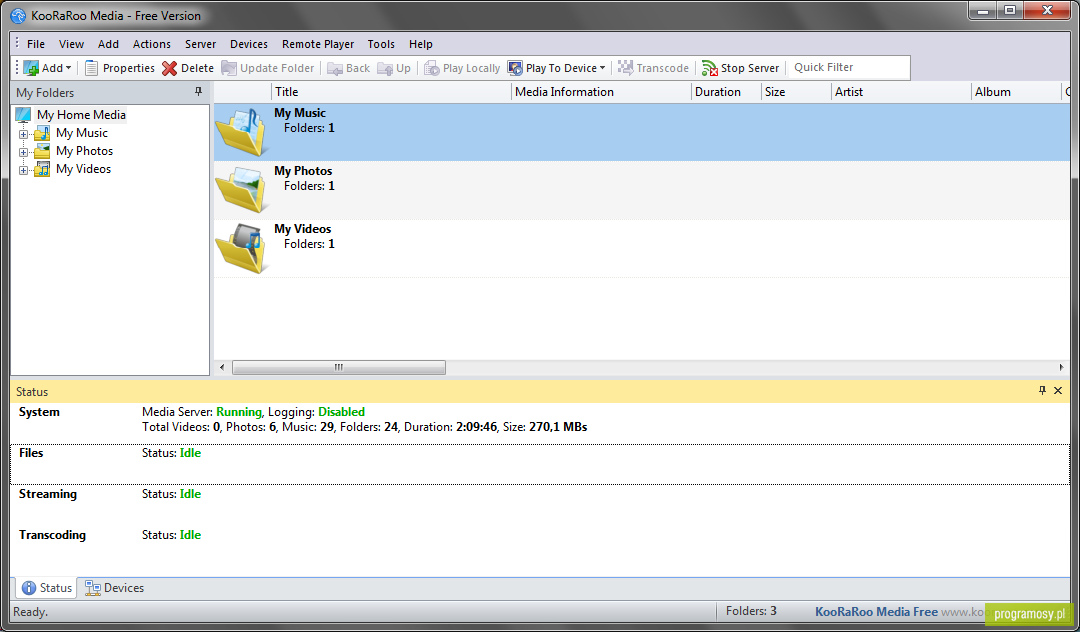Pin the My Folders panel
Screen dimensions: 1080x632
point(198,92)
